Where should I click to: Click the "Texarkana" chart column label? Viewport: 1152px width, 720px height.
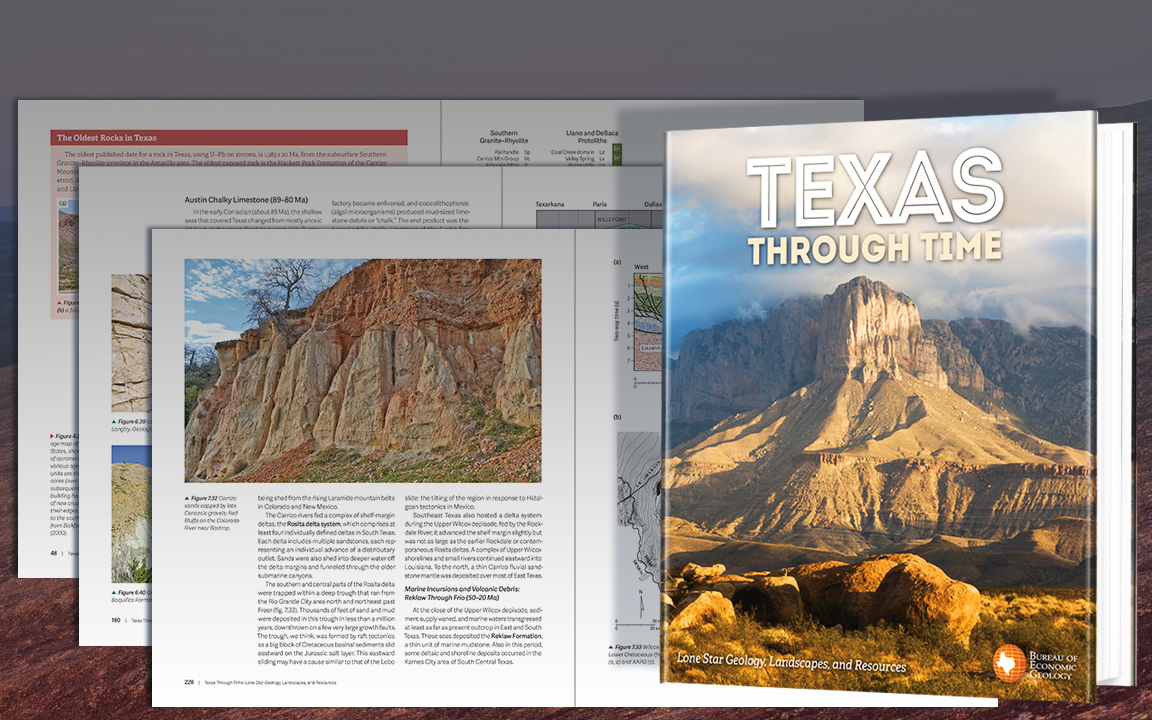pos(549,204)
